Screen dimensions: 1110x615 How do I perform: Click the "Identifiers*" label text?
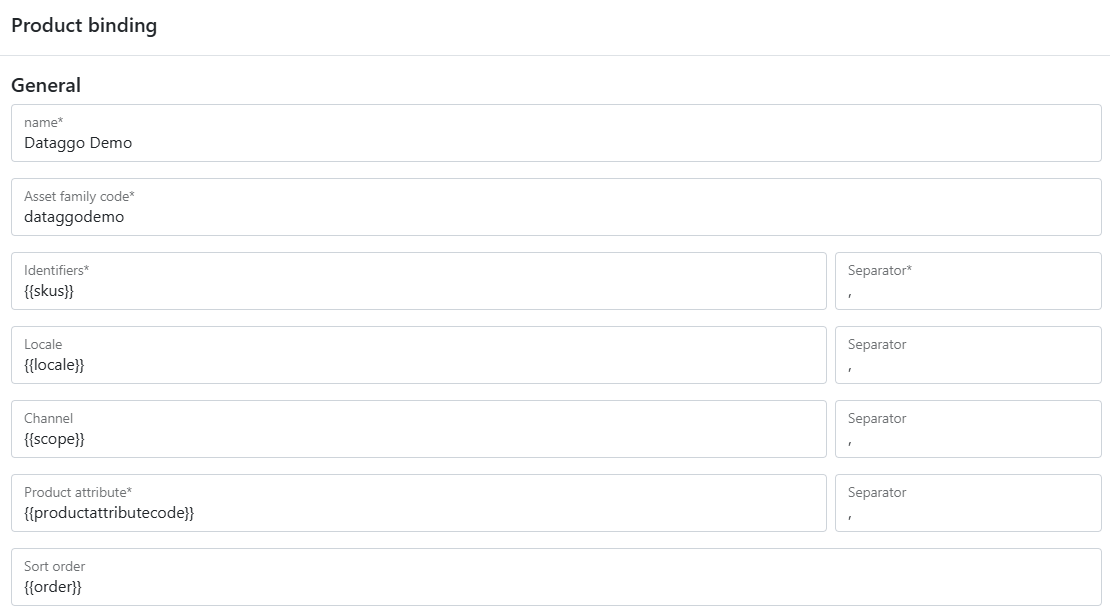(x=57, y=270)
